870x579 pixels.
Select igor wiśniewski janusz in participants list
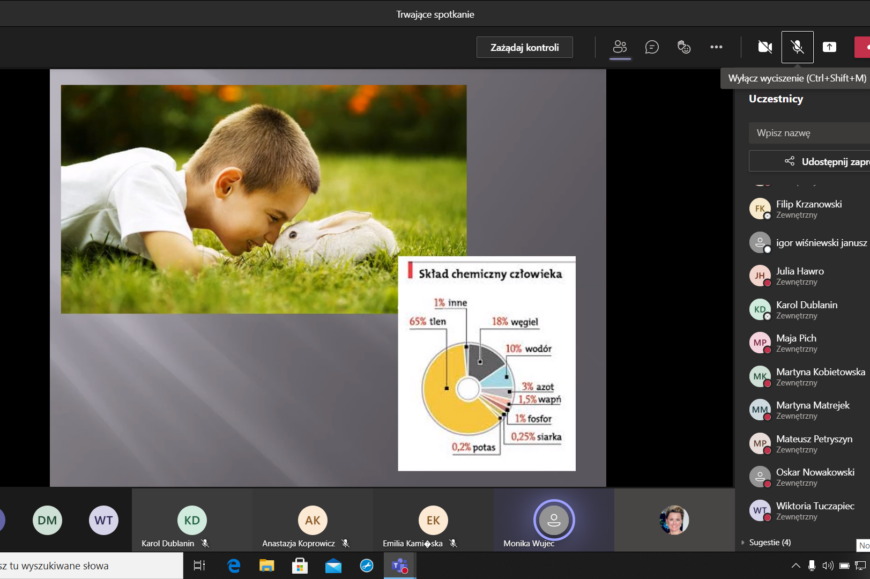pos(810,242)
